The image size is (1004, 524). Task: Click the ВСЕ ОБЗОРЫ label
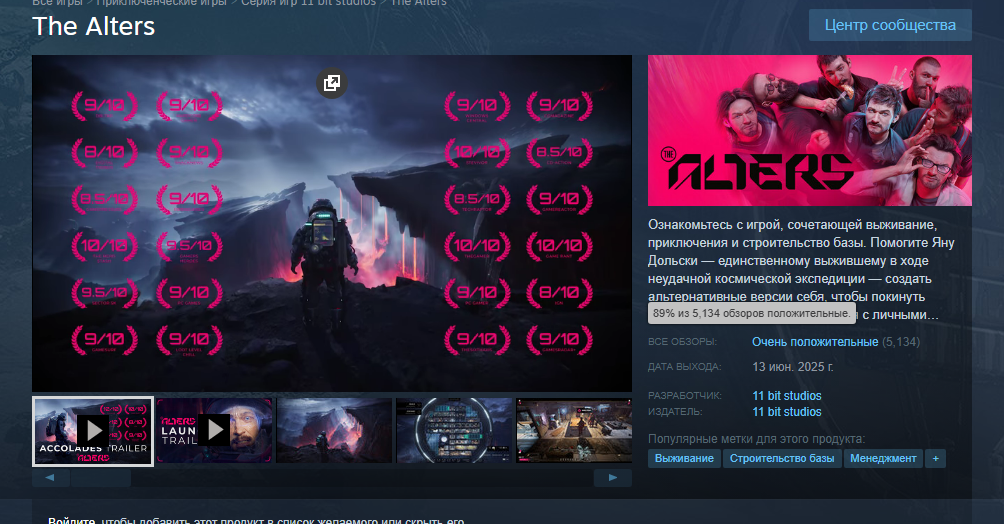683,342
